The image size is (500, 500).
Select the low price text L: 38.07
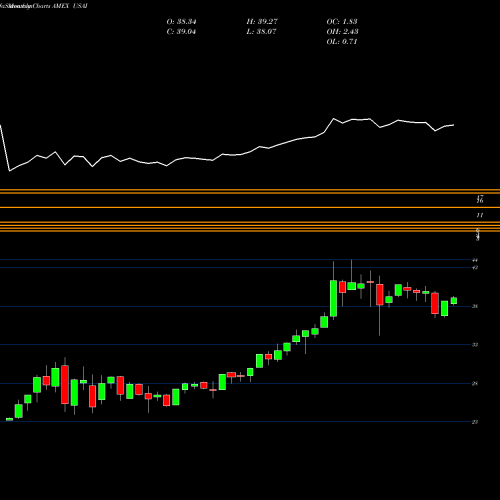coord(262,32)
